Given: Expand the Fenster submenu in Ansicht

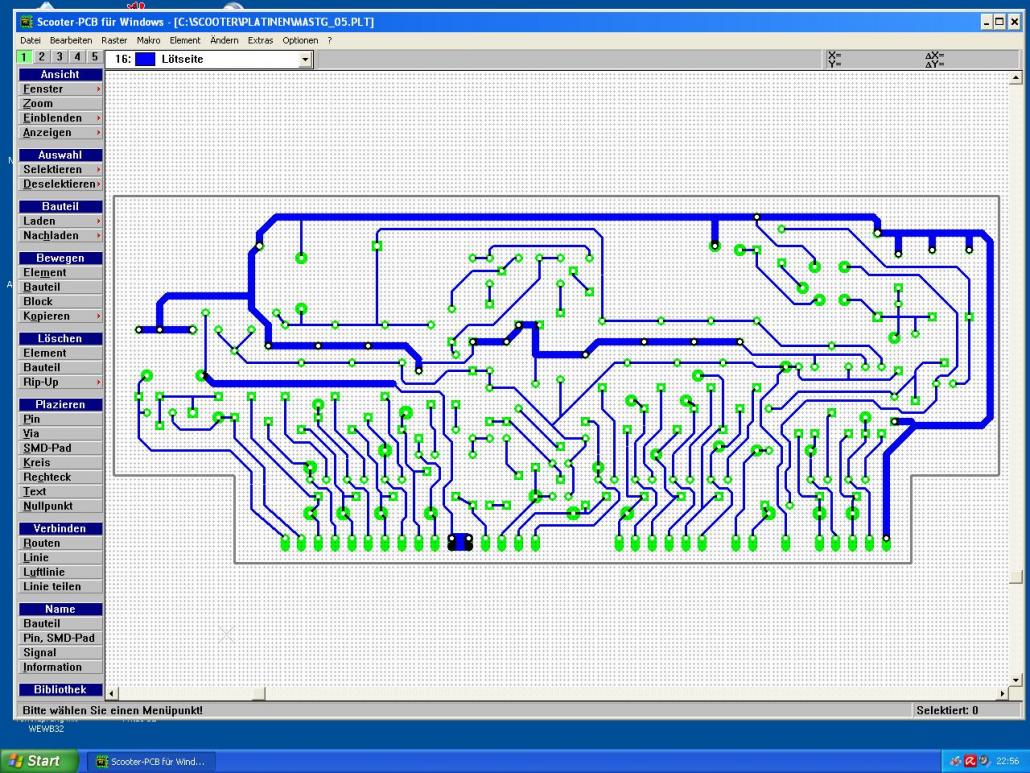Looking at the screenshot, I should (x=60, y=89).
